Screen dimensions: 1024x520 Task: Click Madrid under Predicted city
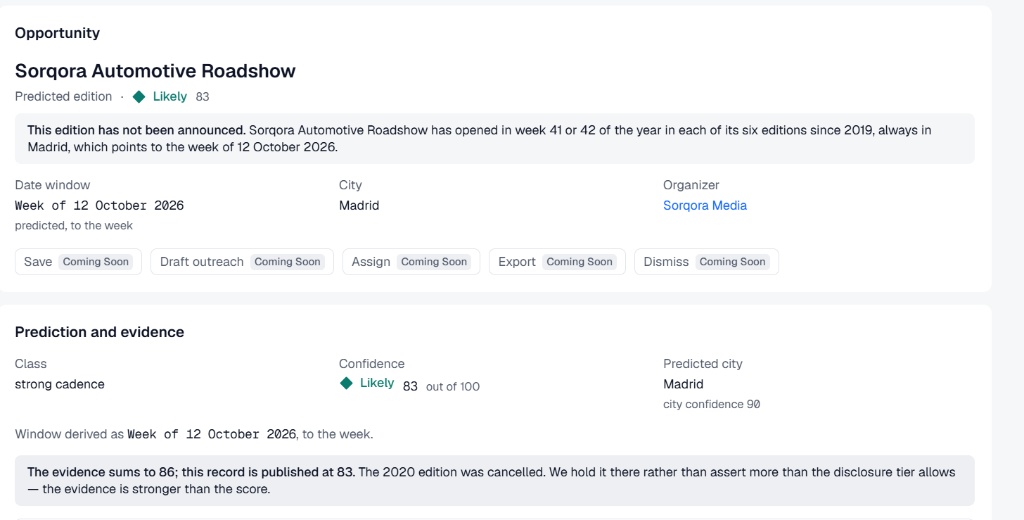click(x=683, y=384)
